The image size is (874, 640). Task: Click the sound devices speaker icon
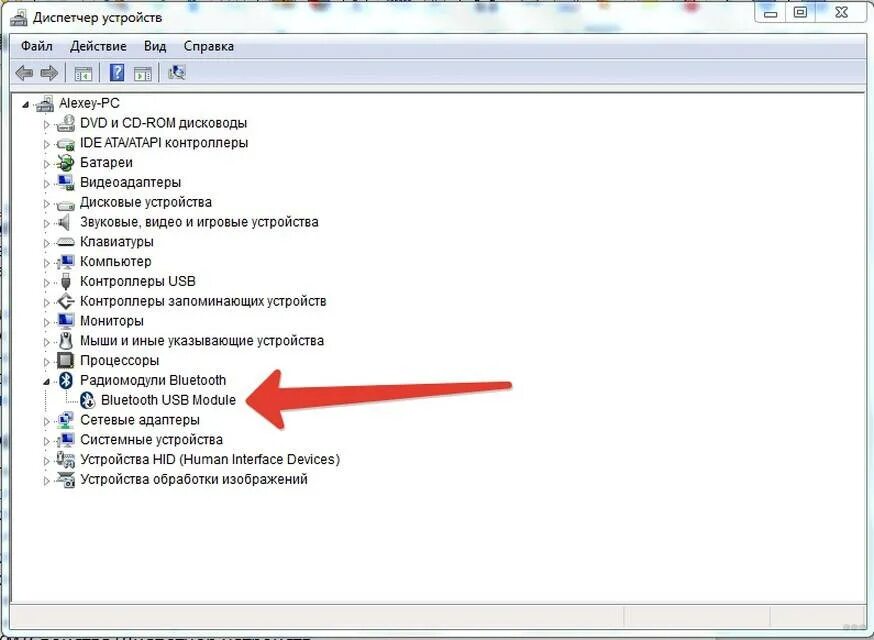[65, 222]
